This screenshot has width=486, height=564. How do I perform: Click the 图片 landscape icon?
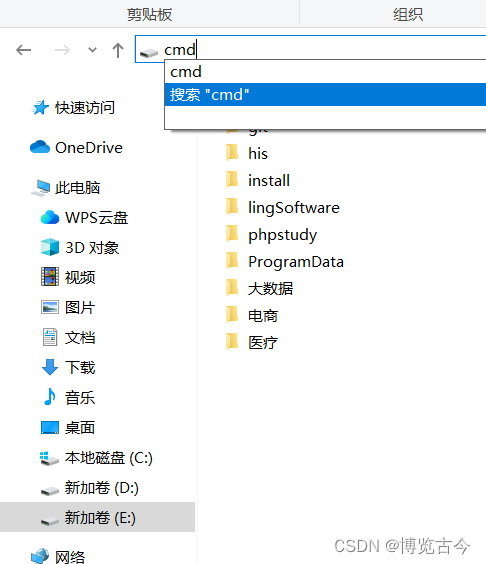50,307
